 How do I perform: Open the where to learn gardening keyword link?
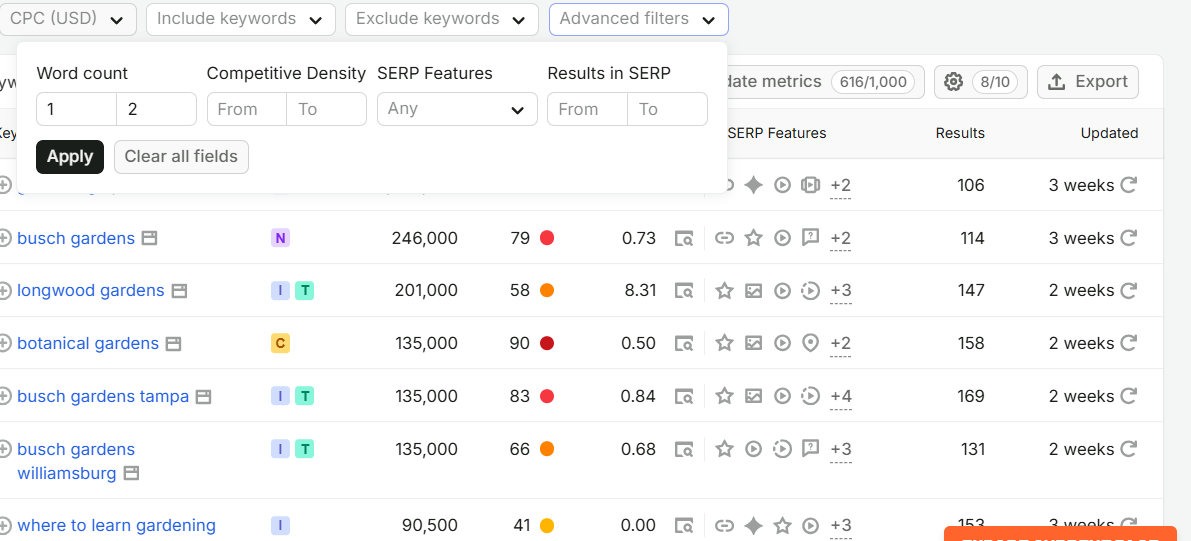coord(116,525)
